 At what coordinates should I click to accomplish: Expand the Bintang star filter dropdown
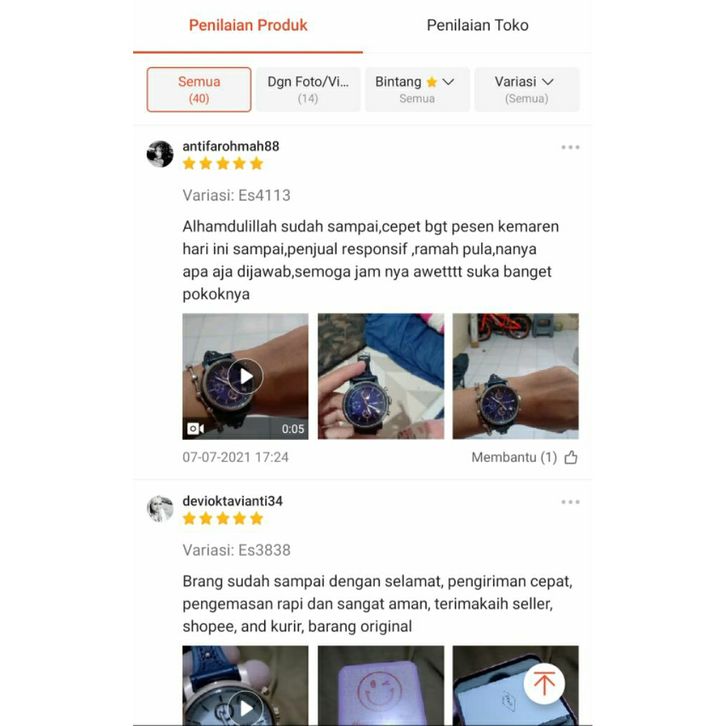coord(417,89)
